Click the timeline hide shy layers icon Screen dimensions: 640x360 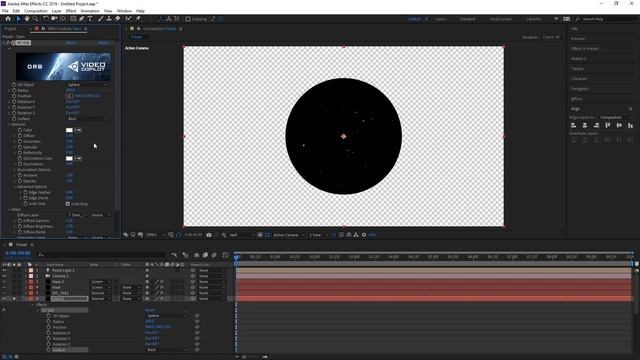pyautogui.click(x=196, y=255)
